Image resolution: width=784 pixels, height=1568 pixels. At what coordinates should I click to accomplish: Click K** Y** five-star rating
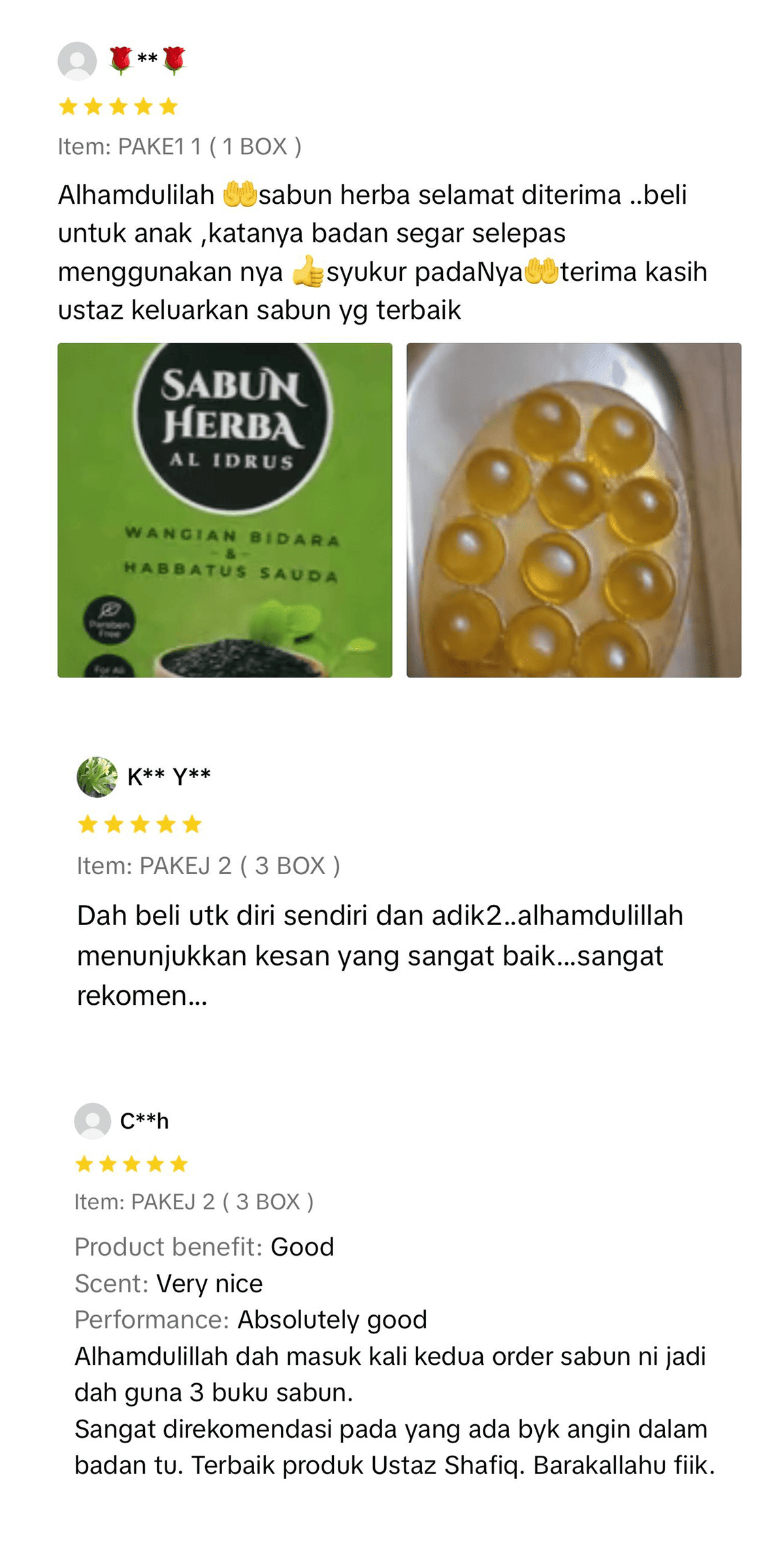140,824
